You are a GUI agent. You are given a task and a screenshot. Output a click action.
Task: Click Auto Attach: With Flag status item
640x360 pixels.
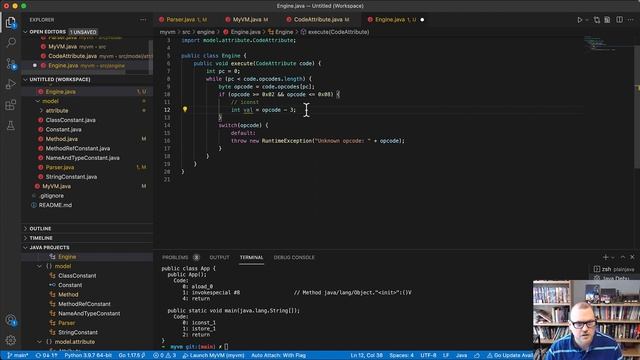click(278, 356)
